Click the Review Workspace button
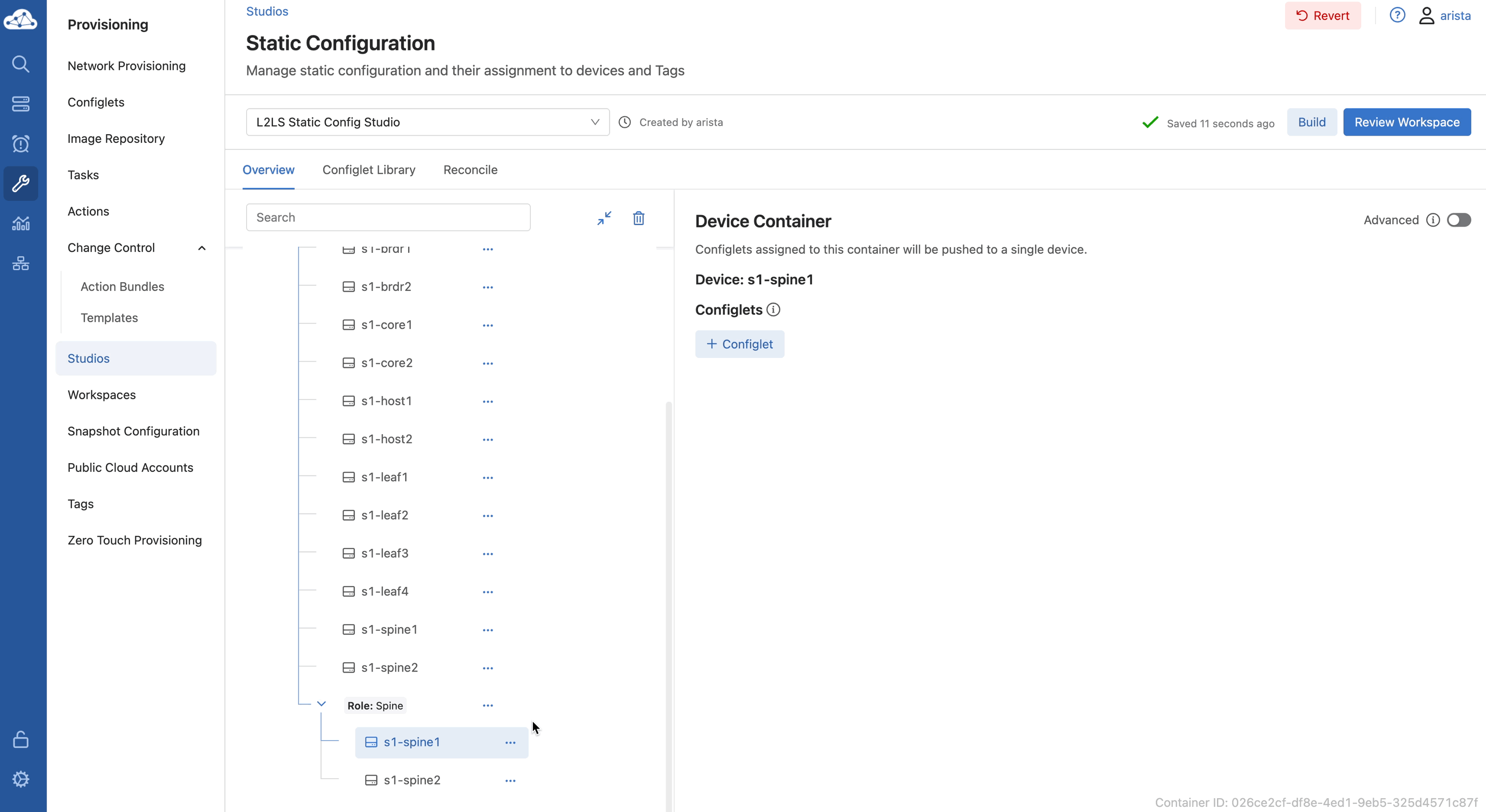Screen dimensions: 1486x812 coord(1406,122)
